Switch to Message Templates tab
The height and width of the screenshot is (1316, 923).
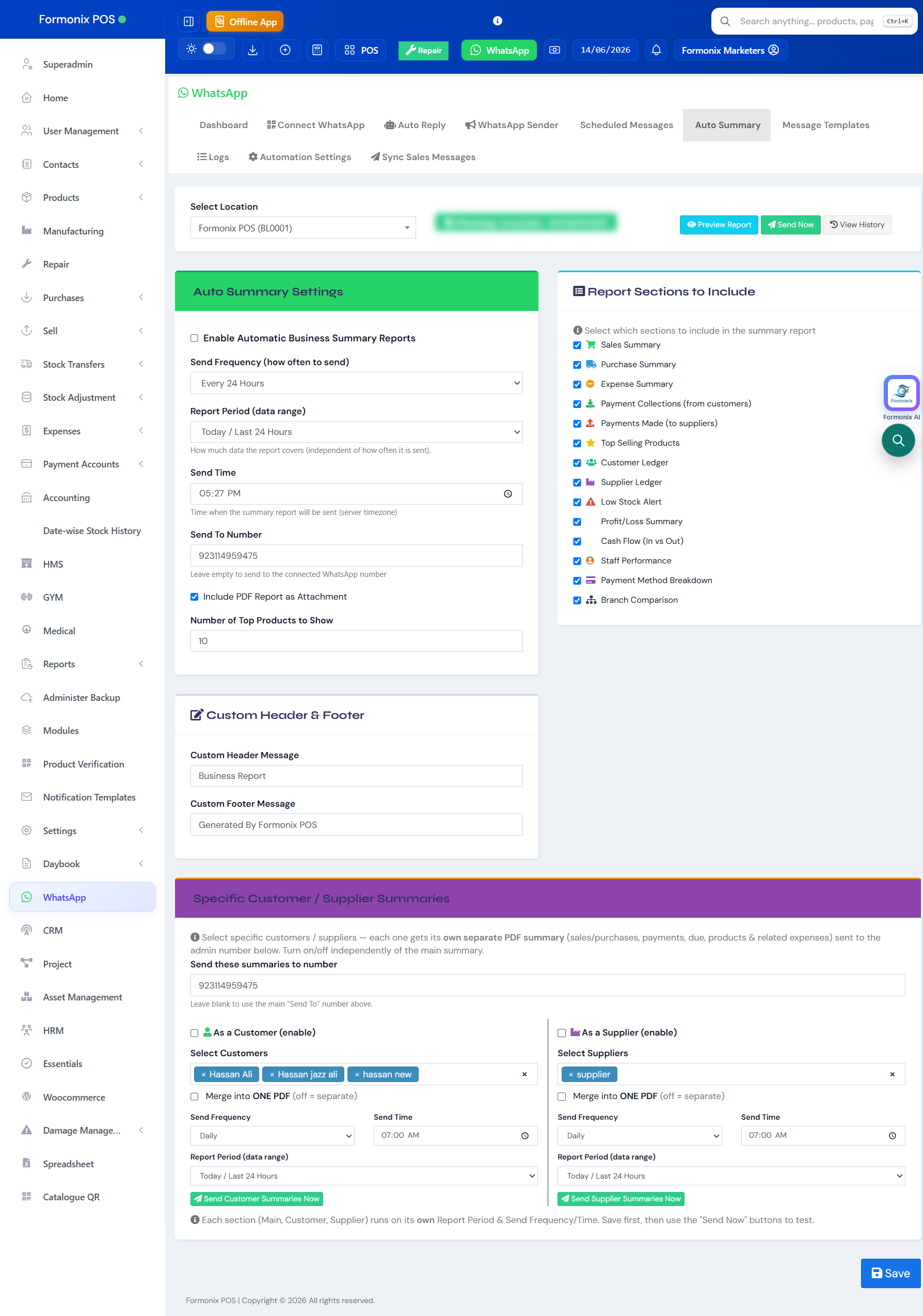[825, 125]
